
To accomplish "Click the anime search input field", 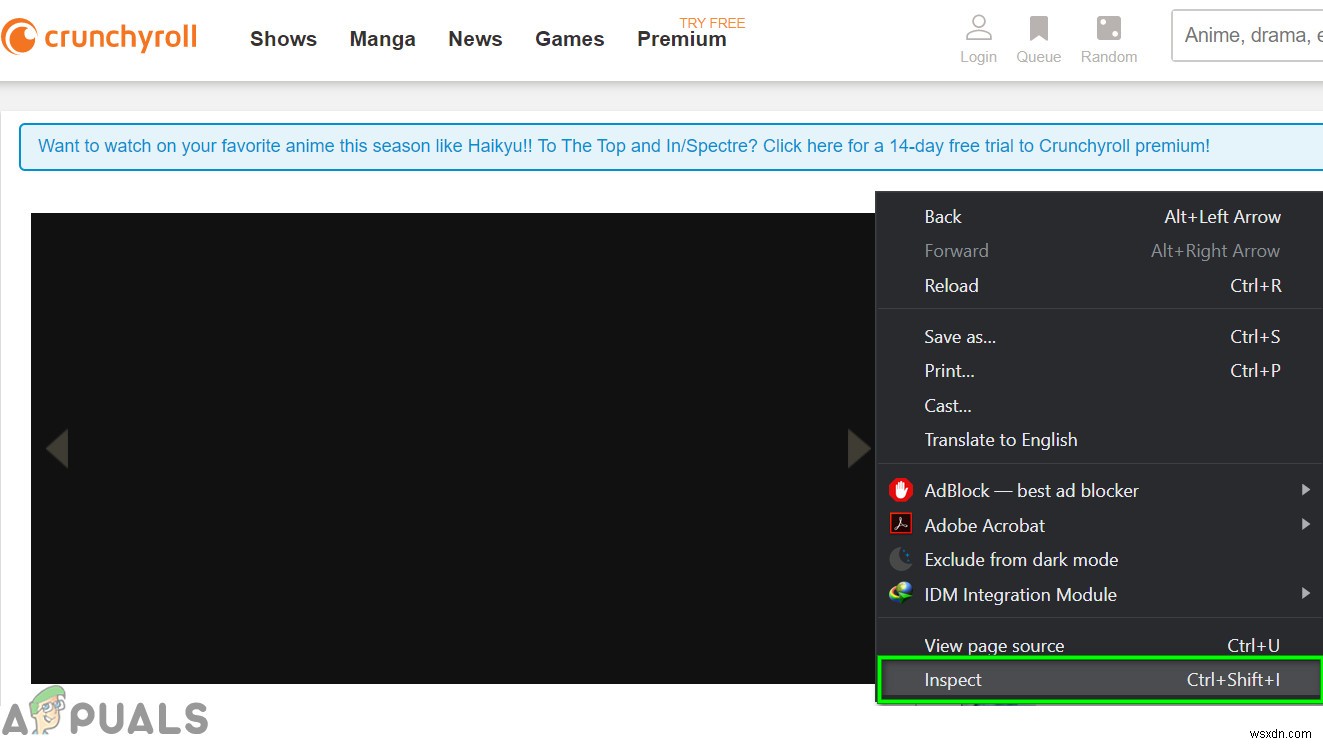I will 1250,35.
